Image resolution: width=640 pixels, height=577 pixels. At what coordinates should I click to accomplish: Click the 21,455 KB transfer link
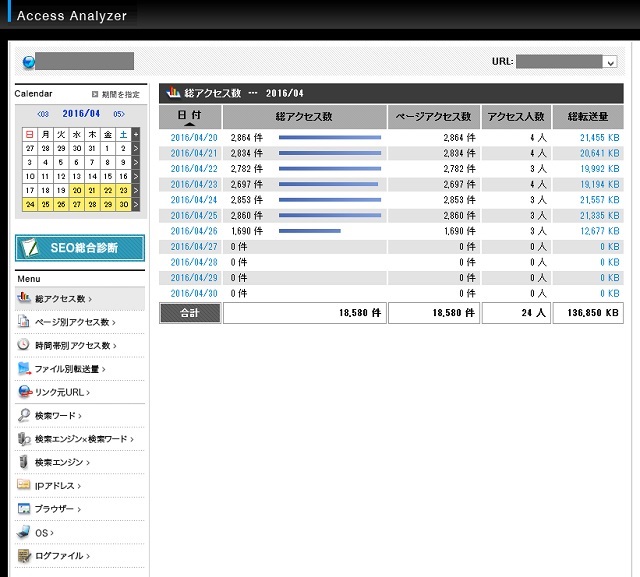tap(600, 138)
